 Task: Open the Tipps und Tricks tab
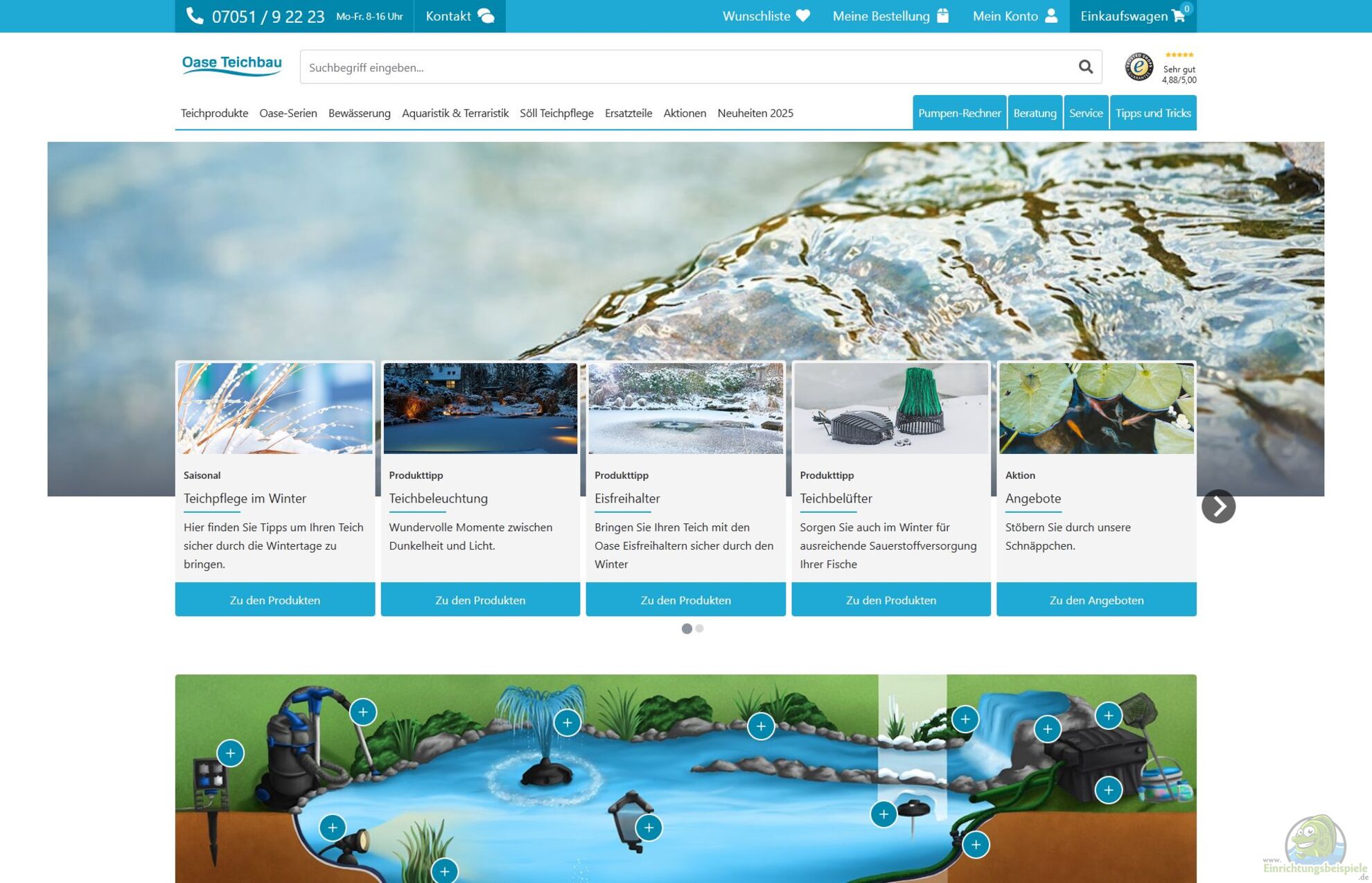(1152, 113)
